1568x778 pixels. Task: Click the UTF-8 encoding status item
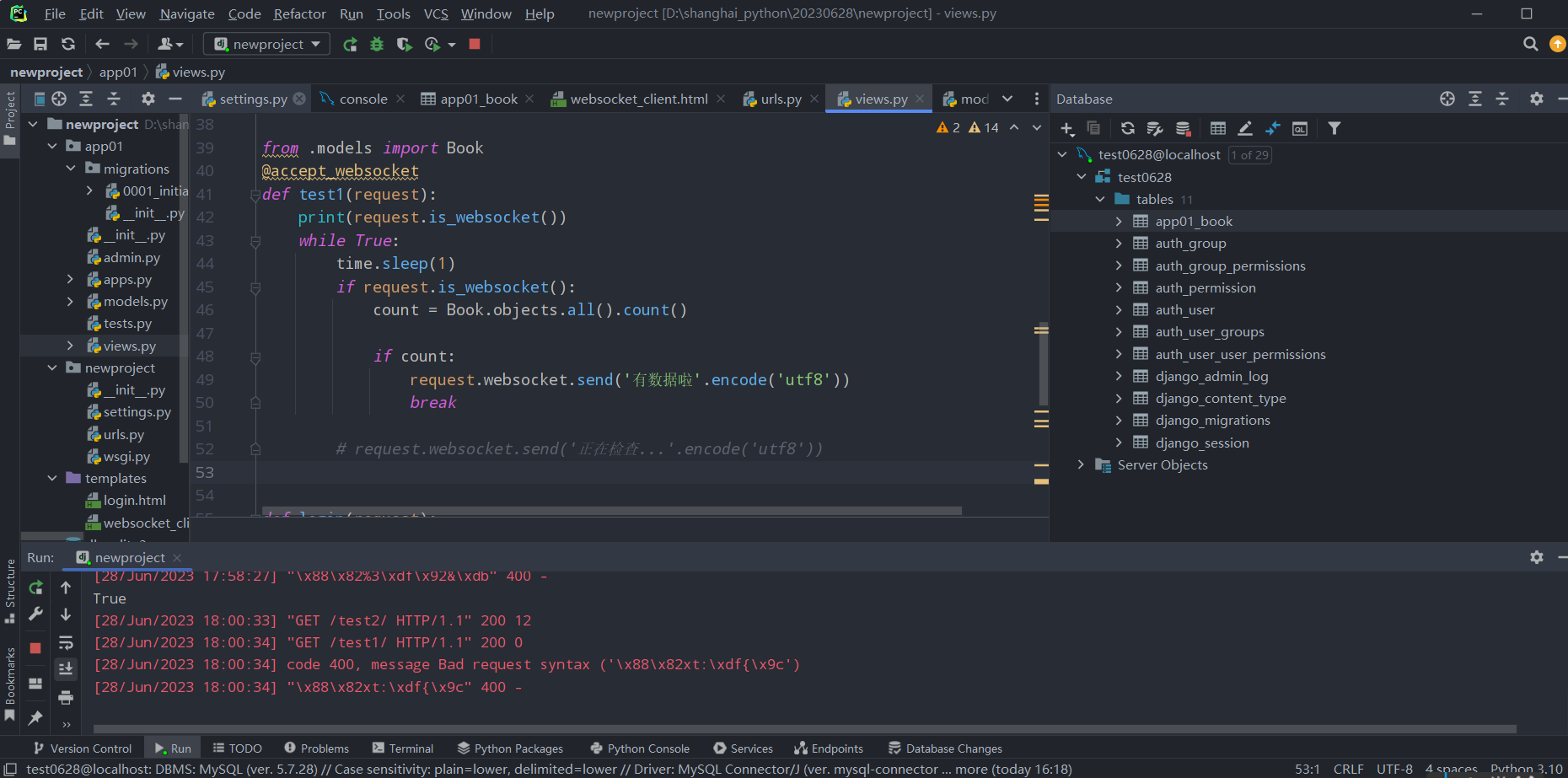pyautogui.click(x=1394, y=769)
